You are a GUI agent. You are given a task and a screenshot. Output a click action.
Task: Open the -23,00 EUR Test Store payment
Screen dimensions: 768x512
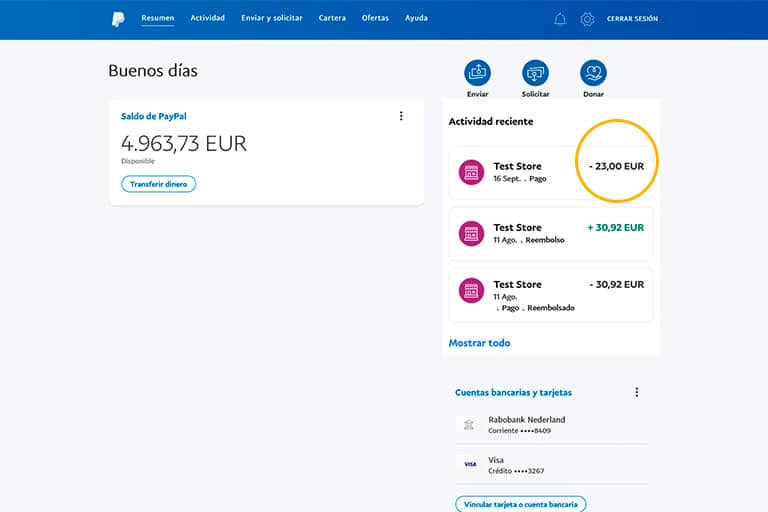pos(551,172)
